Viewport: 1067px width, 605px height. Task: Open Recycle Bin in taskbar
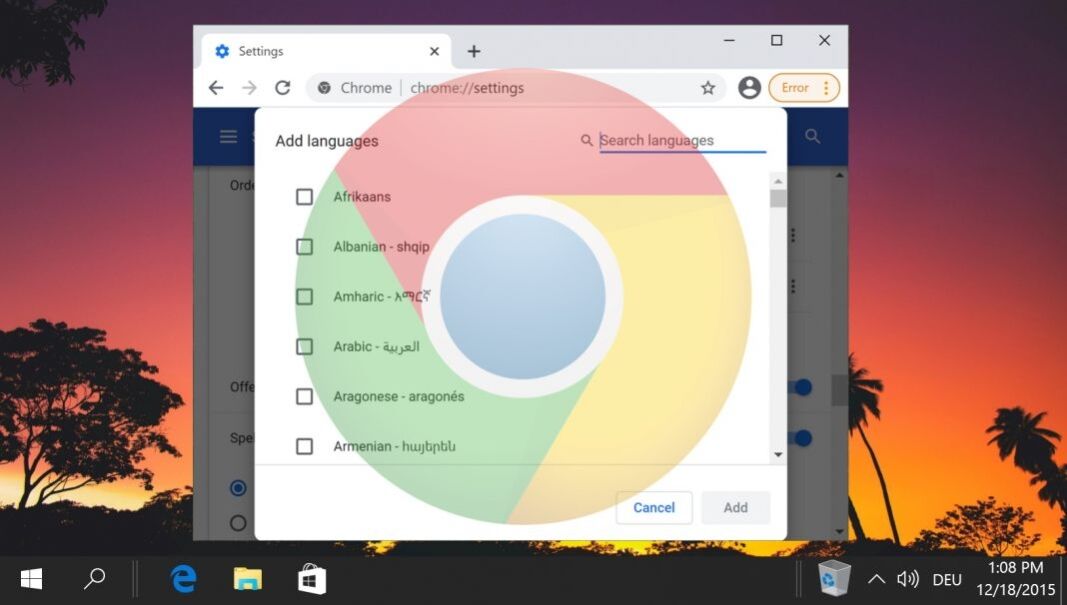point(834,579)
